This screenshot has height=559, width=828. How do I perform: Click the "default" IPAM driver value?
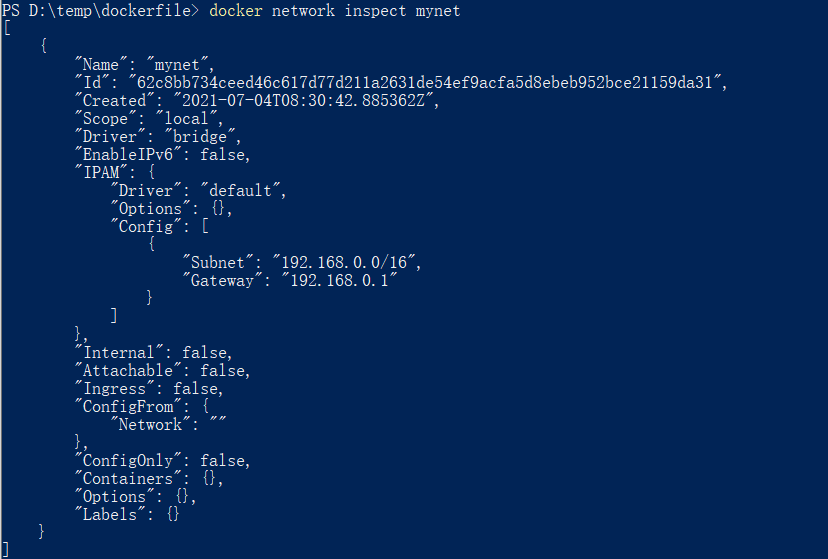coord(240,190)
